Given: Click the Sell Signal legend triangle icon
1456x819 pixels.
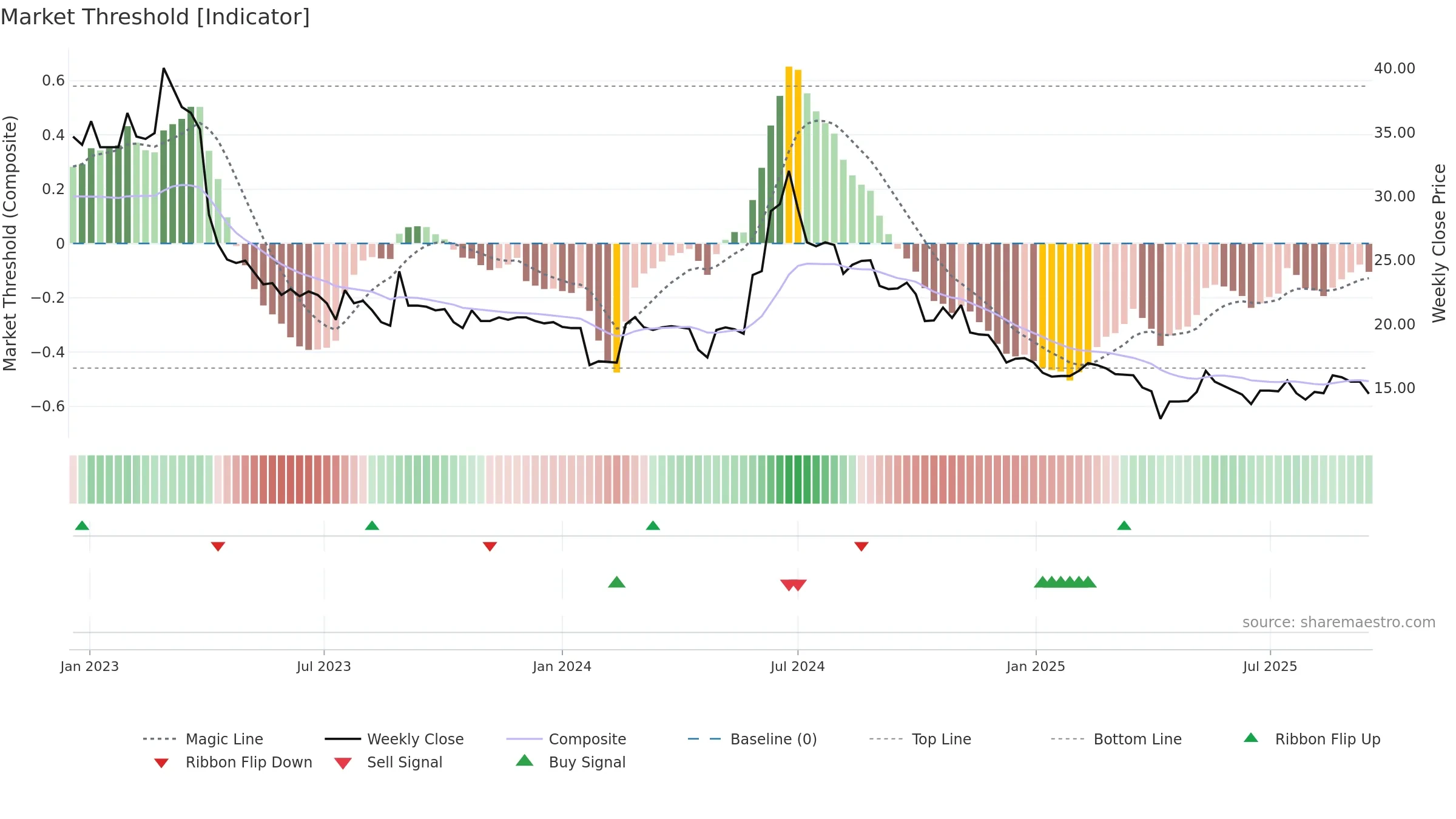Looking at the screenshot, I should [343, 763].
